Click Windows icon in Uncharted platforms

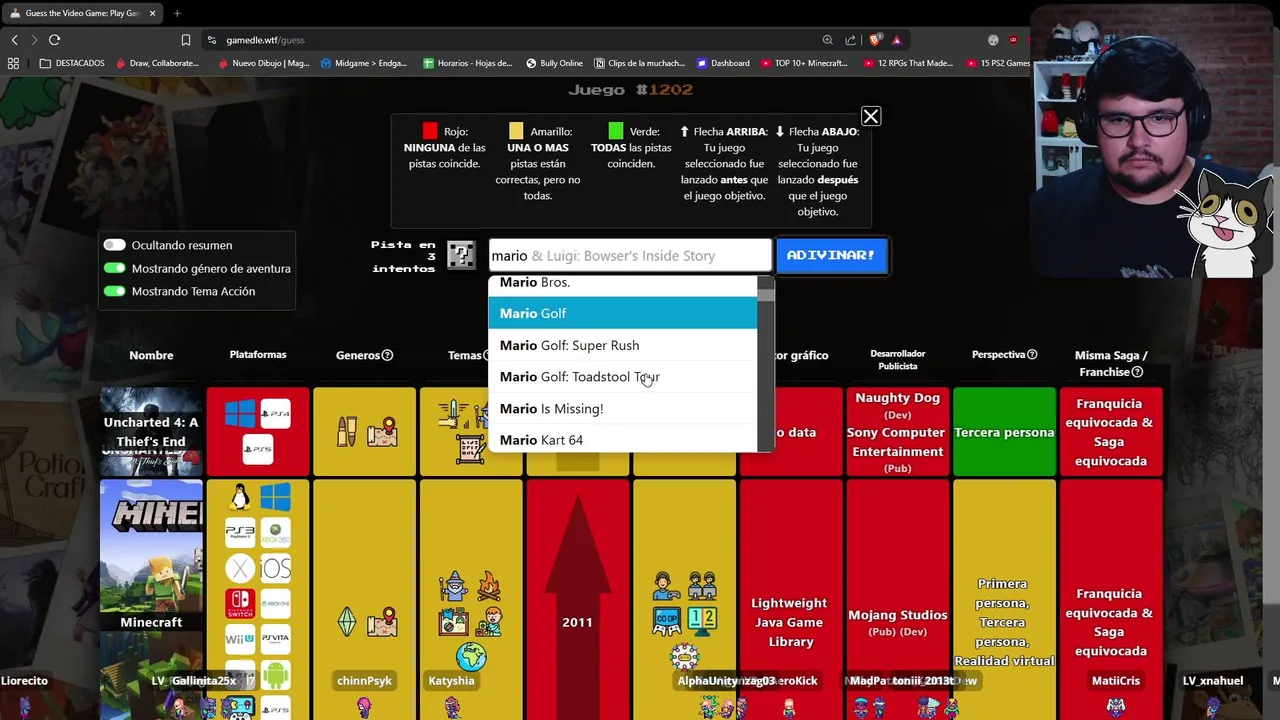(240, 414)
